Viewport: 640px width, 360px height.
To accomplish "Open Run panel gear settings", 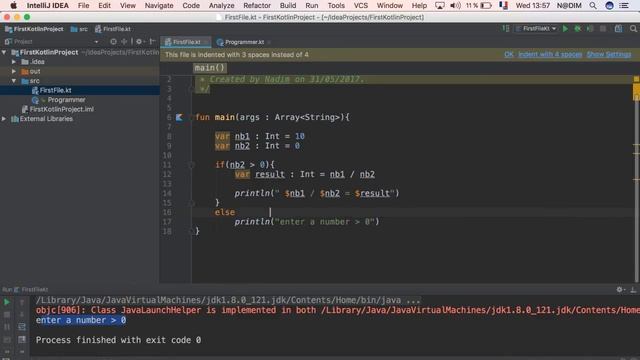I will pyautogui.click(x=620, y=289).
